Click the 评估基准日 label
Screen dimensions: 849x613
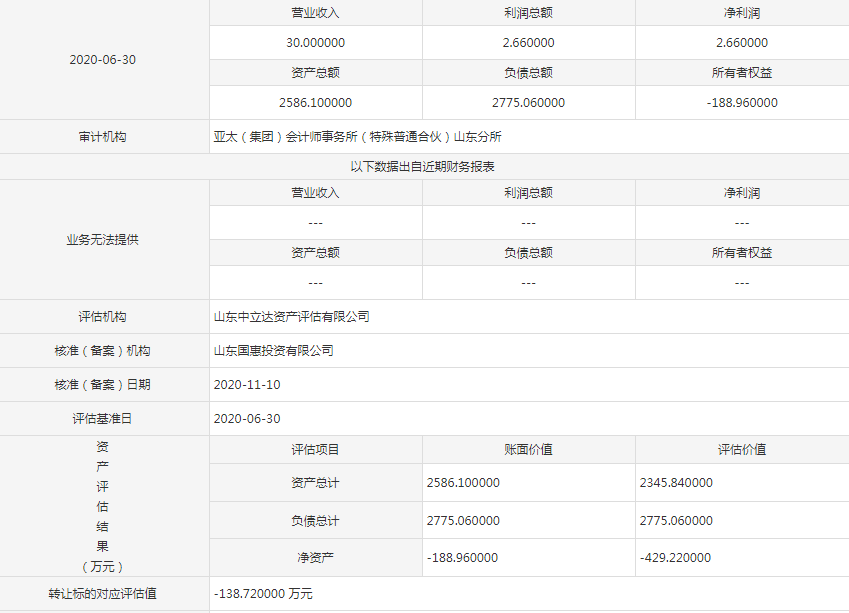coord(103,419)
